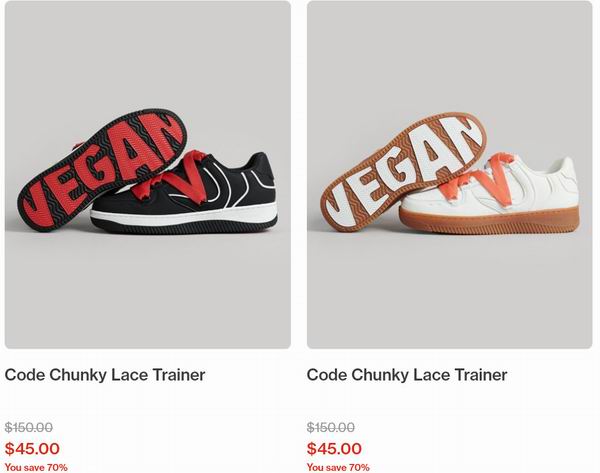
Task: Click the black trainer's heel with white piping
Action: point(258,173)
